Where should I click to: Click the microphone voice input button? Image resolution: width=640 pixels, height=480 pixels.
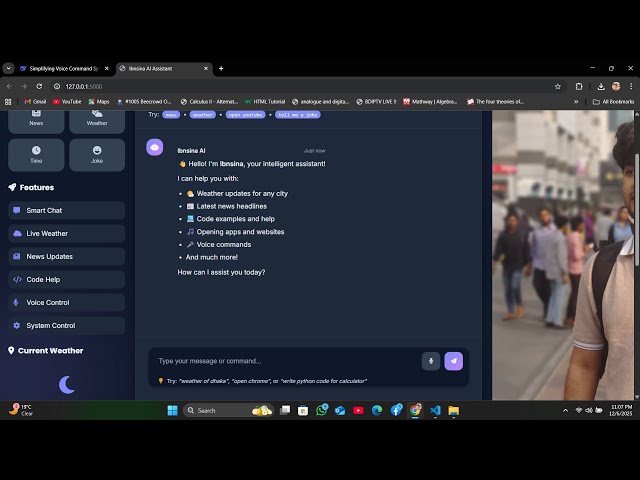(x=431, y=361)
